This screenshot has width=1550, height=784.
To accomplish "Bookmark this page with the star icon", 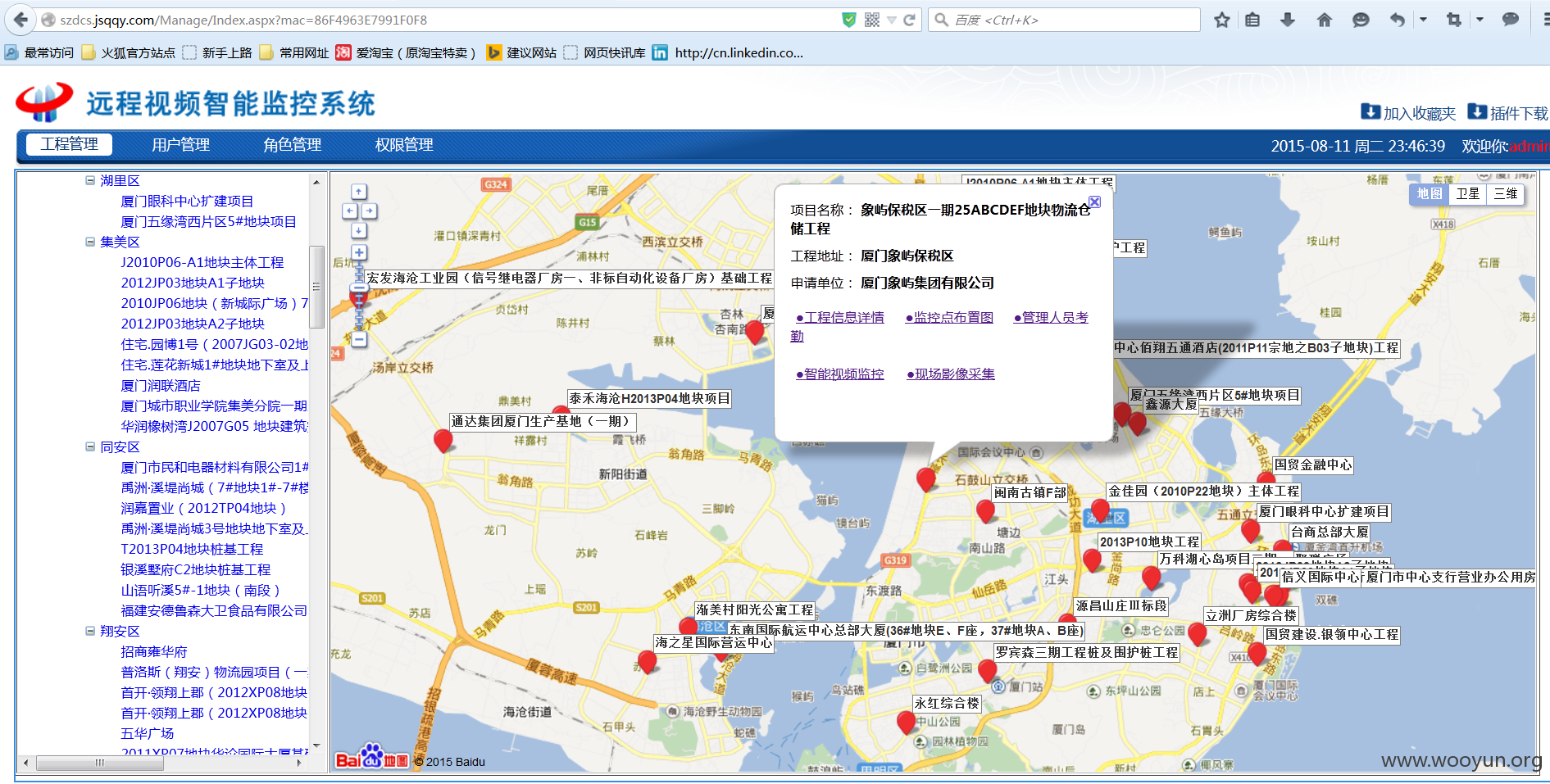I will pyautogui.click(x=1222, y=20).
